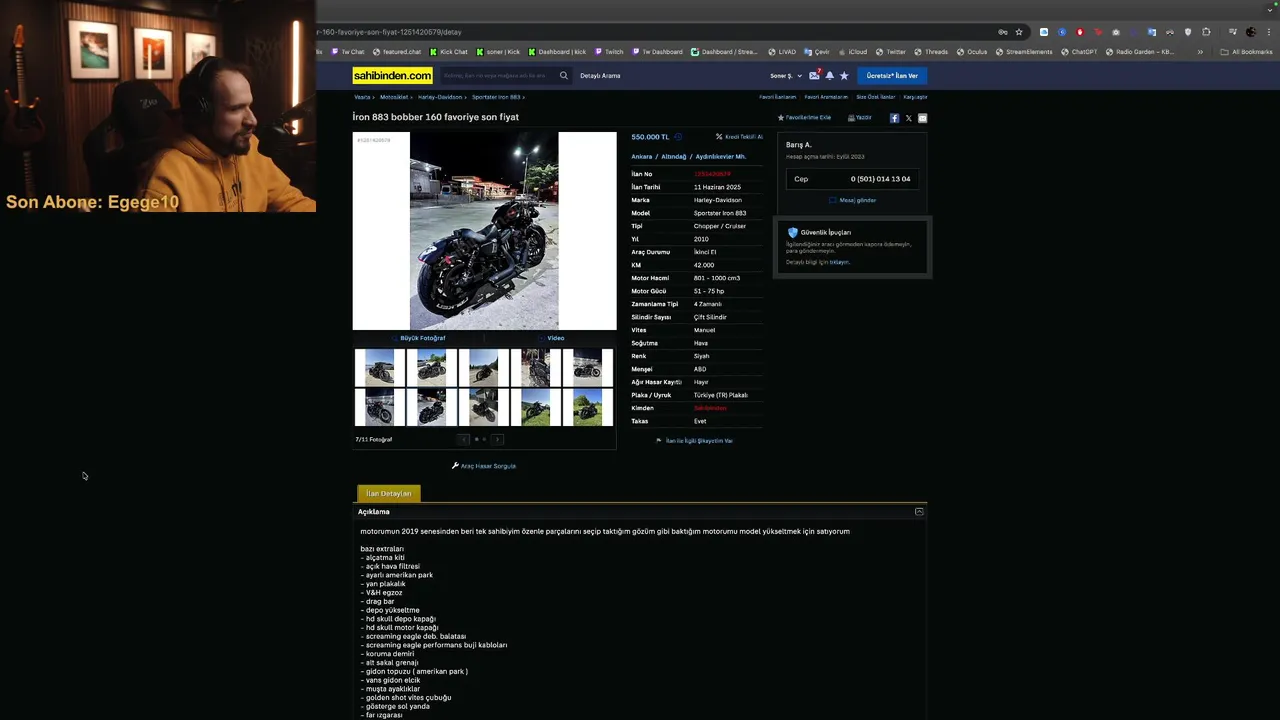Open the Kick Chat bookmark

coord(449,52)
